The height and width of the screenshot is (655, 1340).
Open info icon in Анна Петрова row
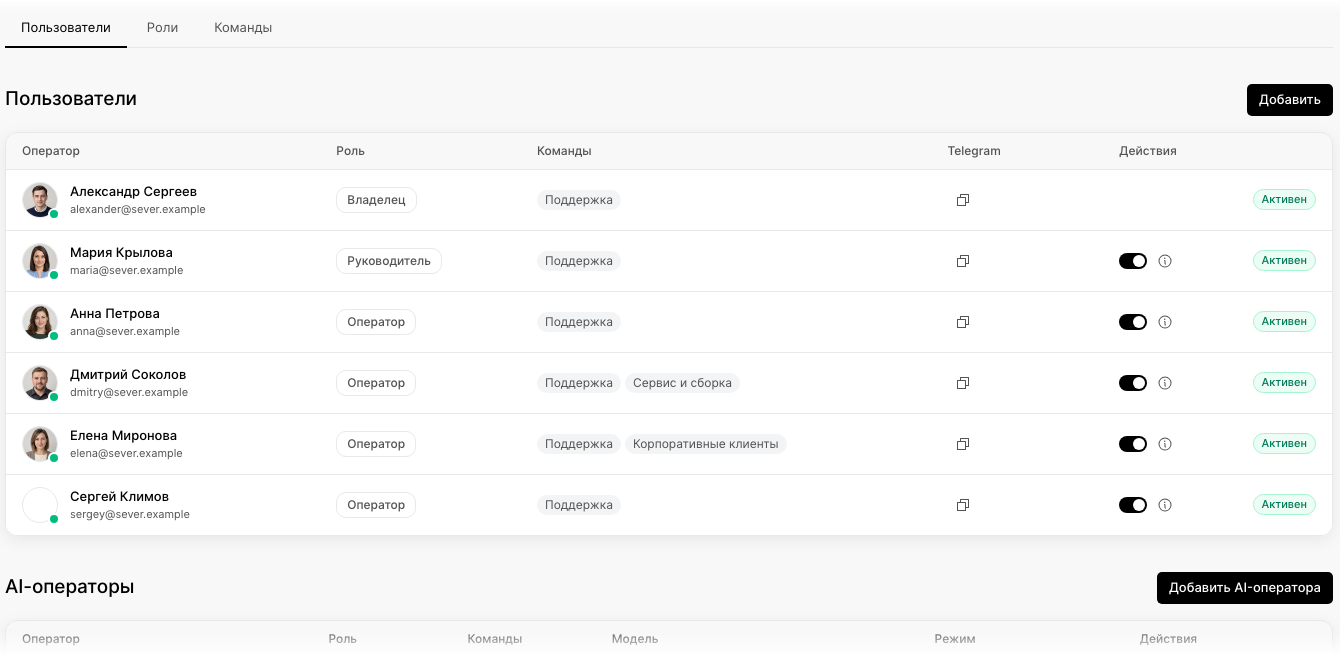point(1165,322)
